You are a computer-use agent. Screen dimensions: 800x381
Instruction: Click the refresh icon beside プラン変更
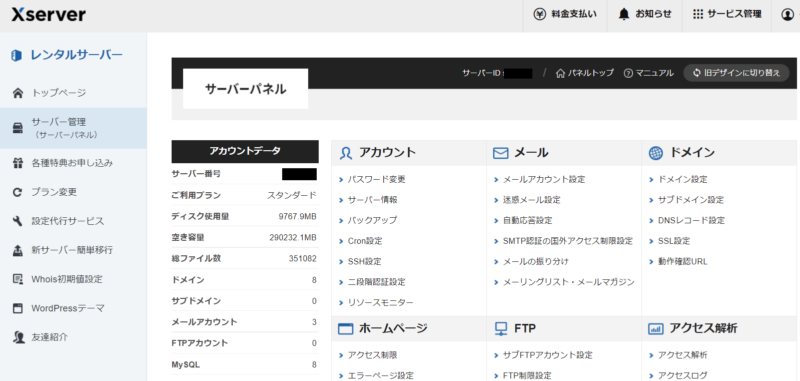pos(18,192)
